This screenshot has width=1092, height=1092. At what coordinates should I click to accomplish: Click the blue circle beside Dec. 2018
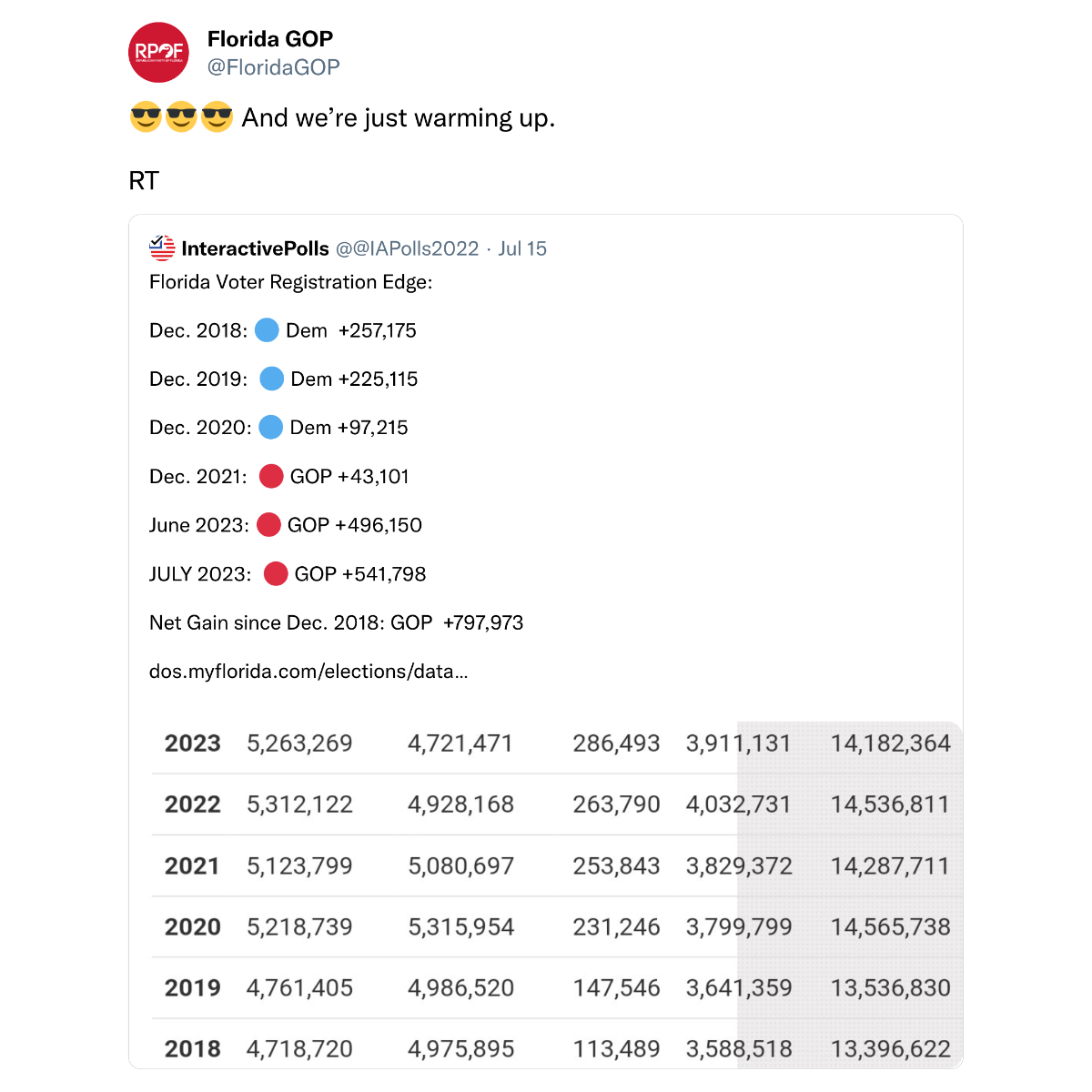click(x=267, y=330)
